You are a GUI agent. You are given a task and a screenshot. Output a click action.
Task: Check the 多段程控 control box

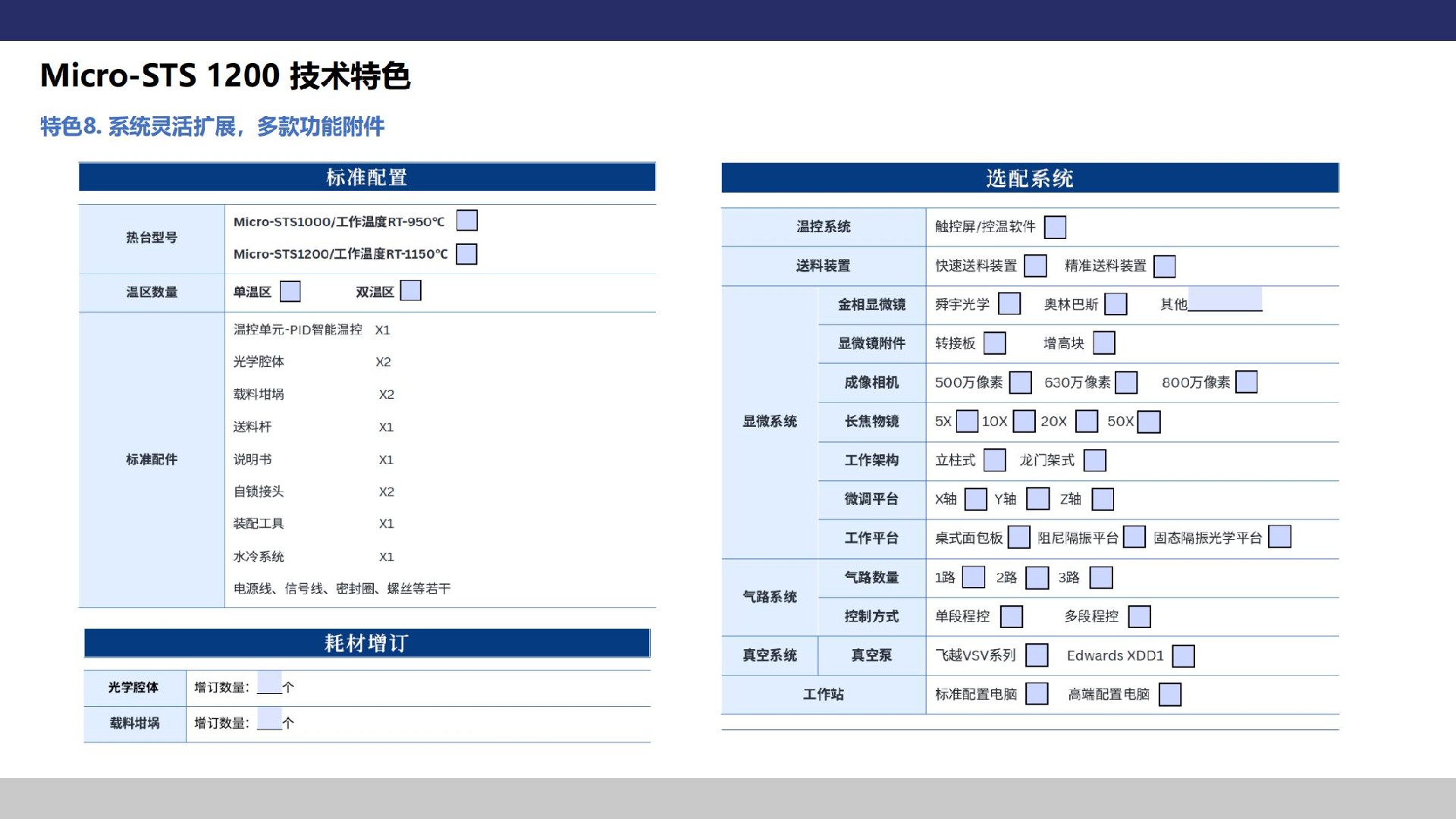click(x=1139, y=617)
